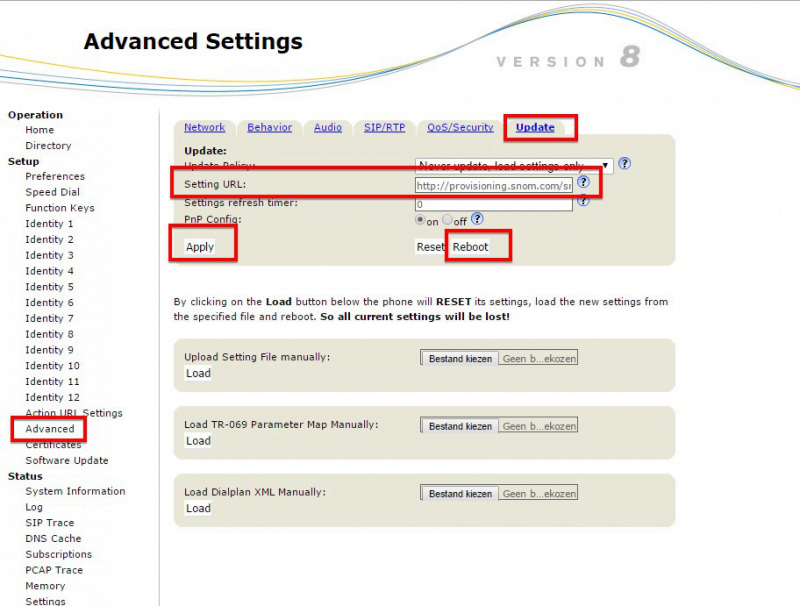The width and height of the screenshot is (800, 606).
Task: Open Identity 3 settings
Action: click(x=49, y=256)
